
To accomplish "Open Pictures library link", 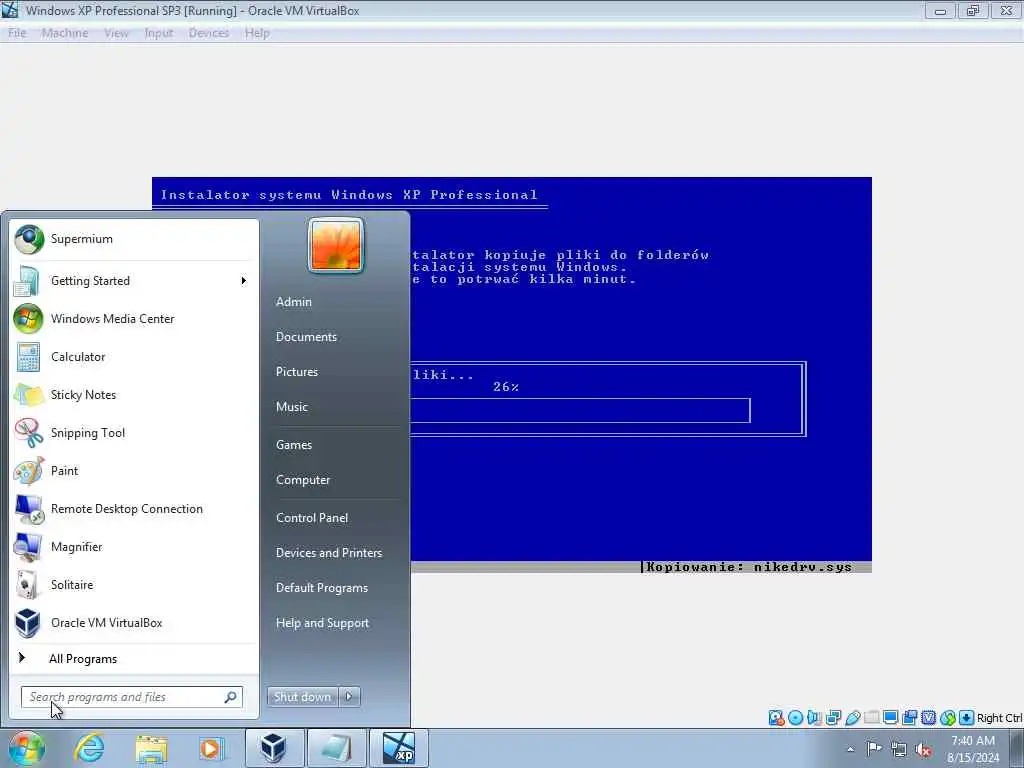I will click(297, 372).
